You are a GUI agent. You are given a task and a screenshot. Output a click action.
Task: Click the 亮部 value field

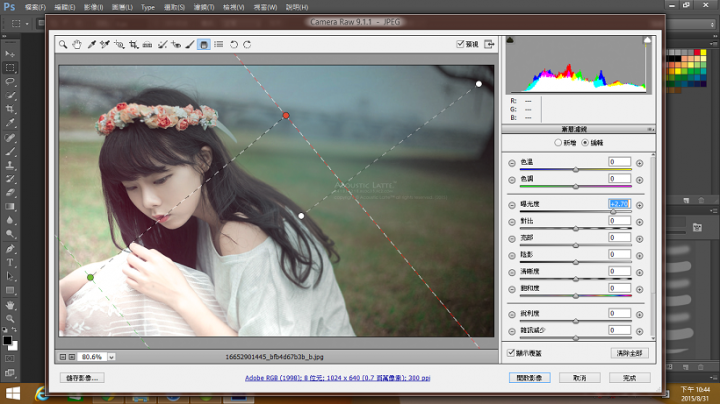[x=619, y=237]
